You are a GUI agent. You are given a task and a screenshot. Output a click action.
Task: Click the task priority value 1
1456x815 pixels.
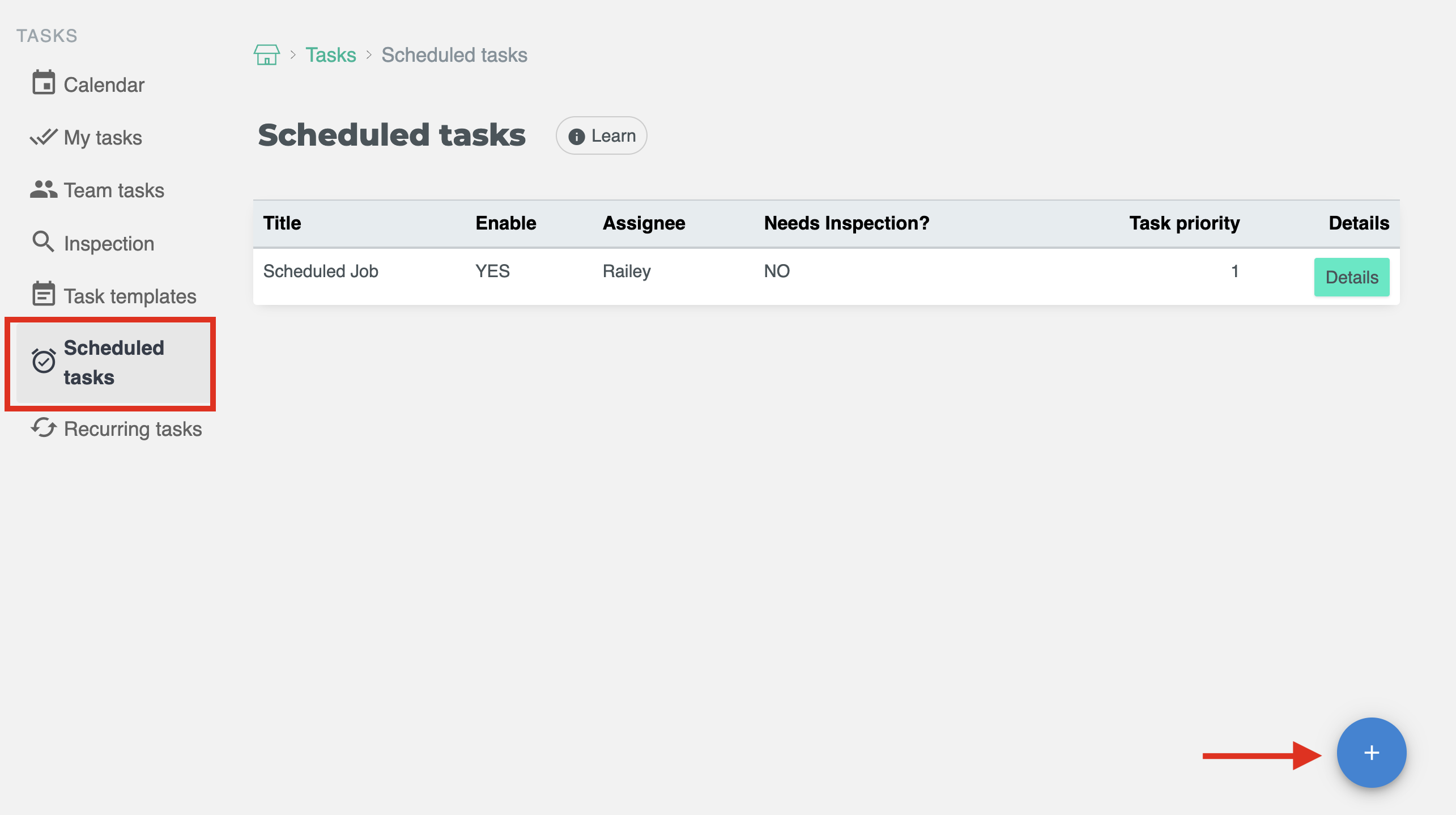pyautogui.click(x=1234, y=271)
